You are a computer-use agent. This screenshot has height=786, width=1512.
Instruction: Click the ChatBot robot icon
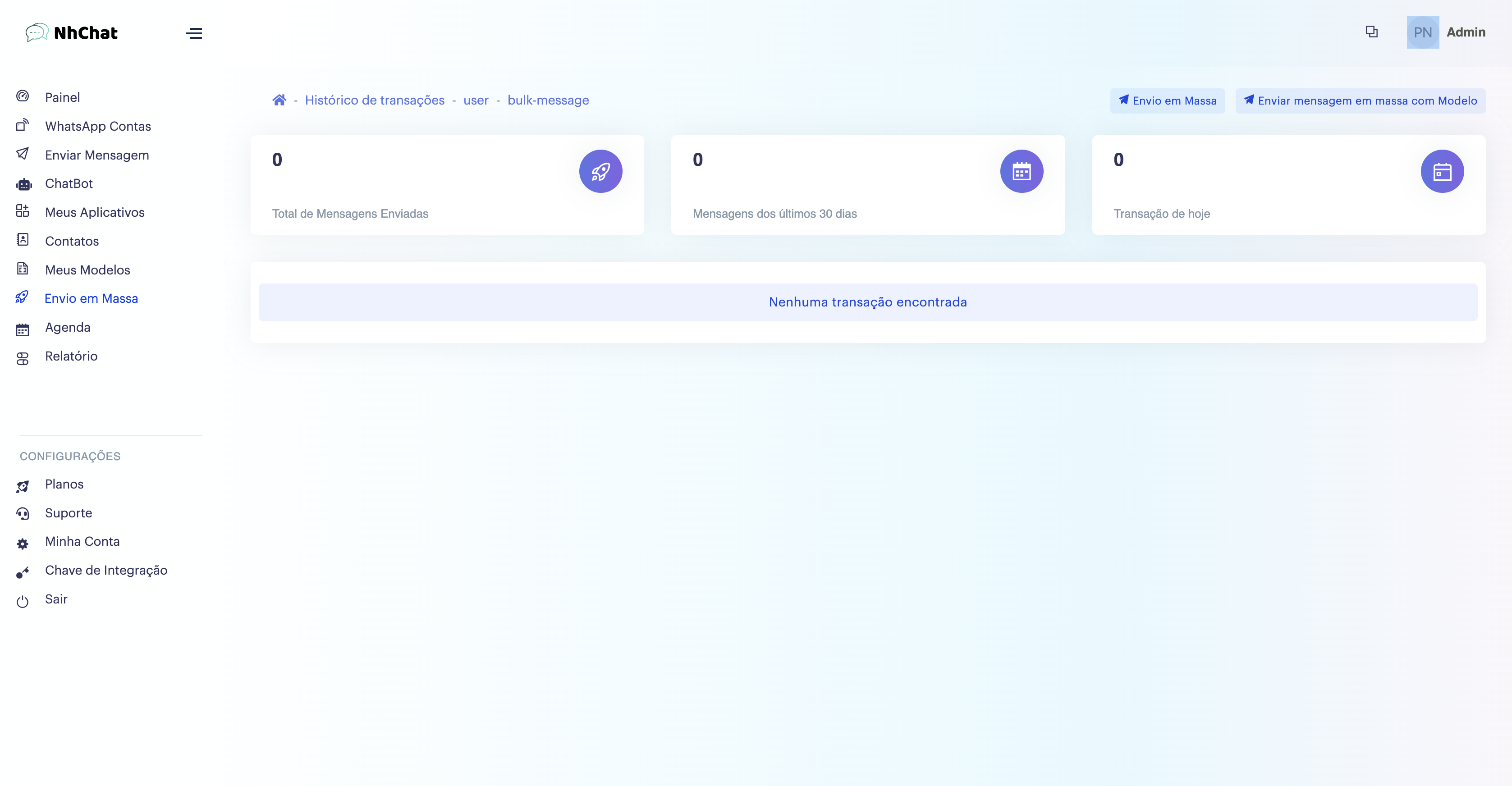23,184
